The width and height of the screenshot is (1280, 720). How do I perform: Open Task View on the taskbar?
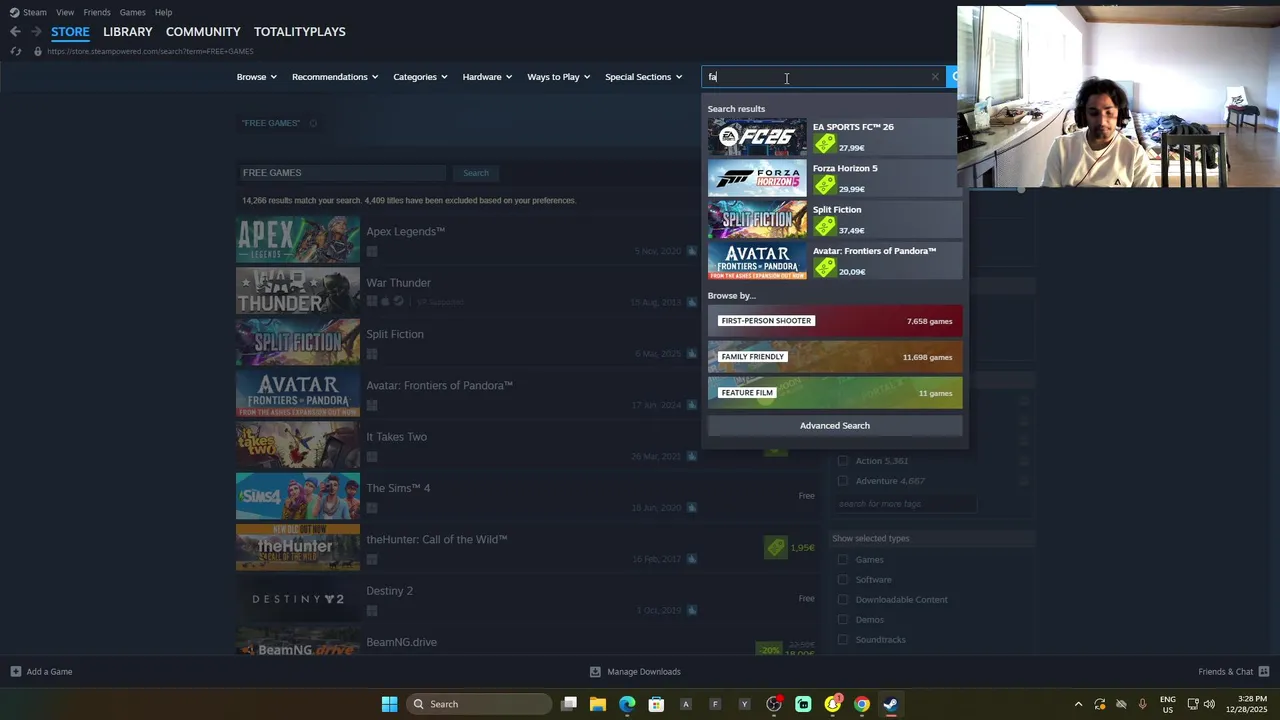click(569, 704)
